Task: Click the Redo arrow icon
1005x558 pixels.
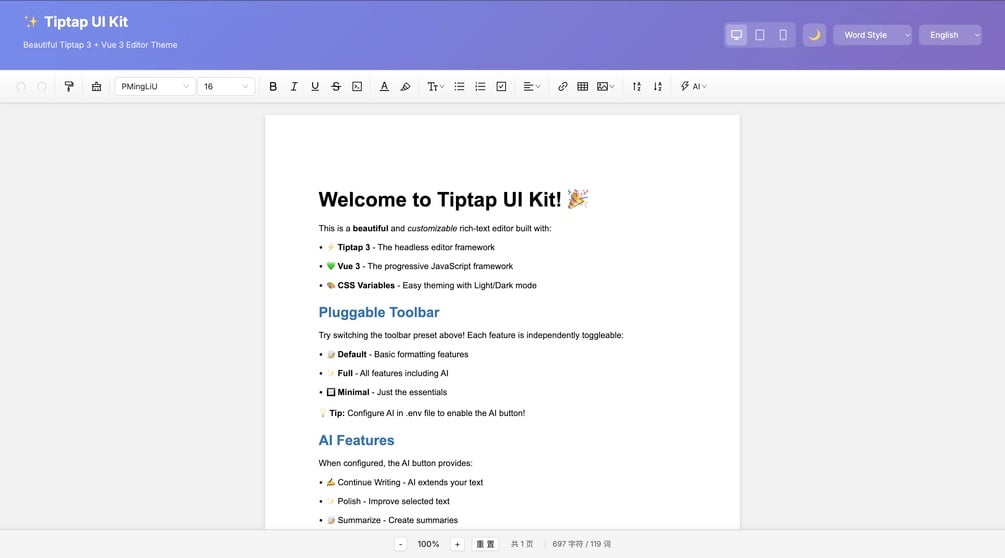Action: (x=42, y=86)
